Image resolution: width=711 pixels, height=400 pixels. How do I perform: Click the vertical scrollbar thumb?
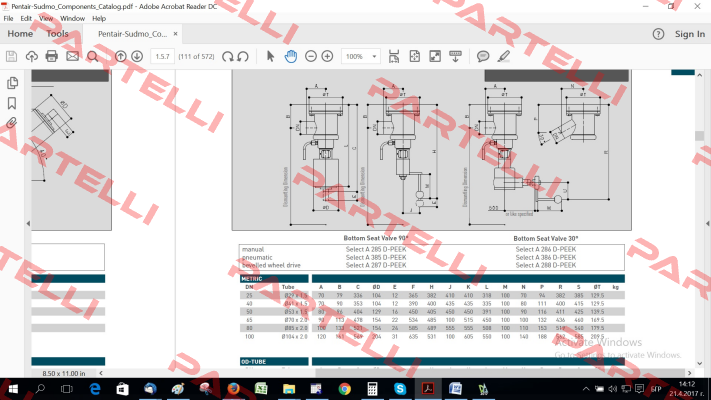tap(699, 136)
